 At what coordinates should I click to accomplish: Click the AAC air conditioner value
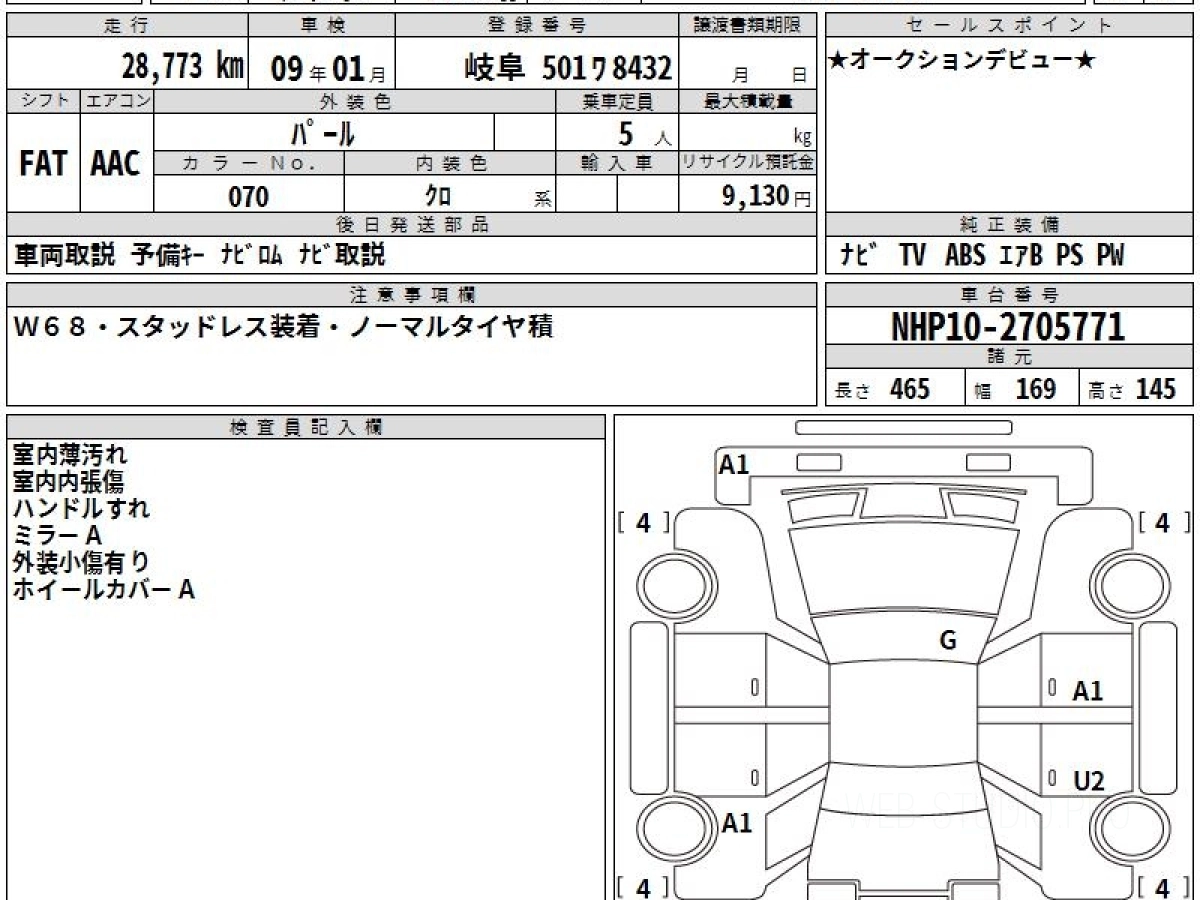coord(116,164)
